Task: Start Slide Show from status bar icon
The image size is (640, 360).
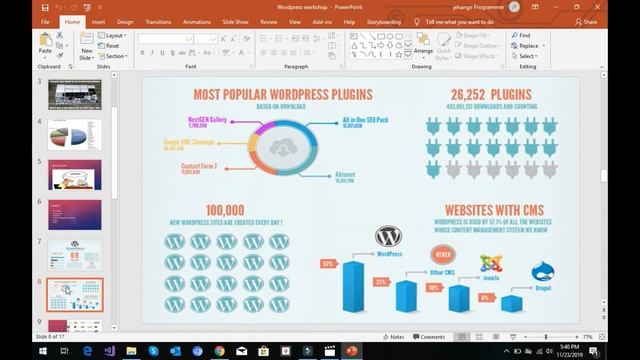Action: pyautogui.click(x=513, y=337)
